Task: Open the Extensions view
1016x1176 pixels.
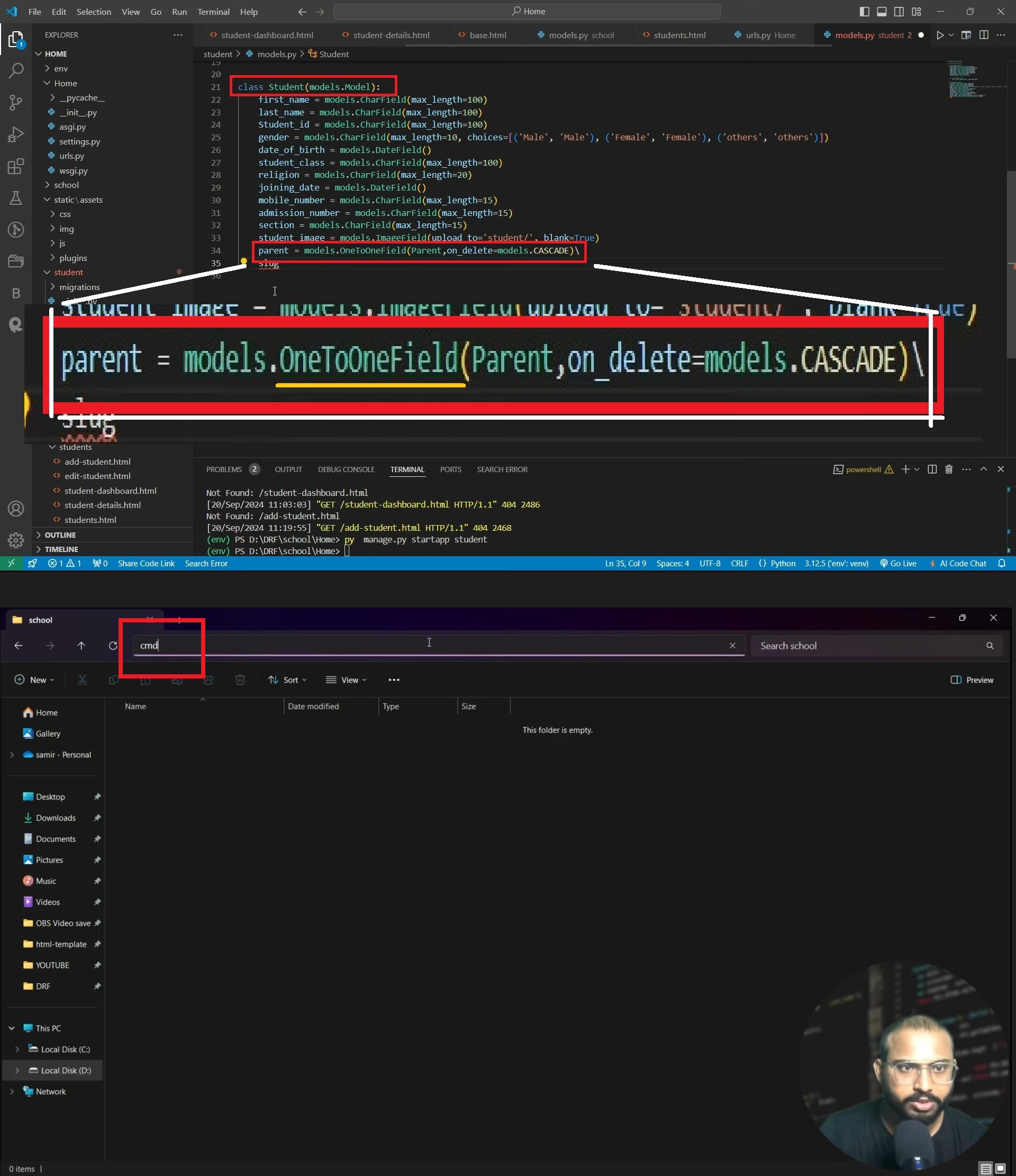Action: [16, 166]
